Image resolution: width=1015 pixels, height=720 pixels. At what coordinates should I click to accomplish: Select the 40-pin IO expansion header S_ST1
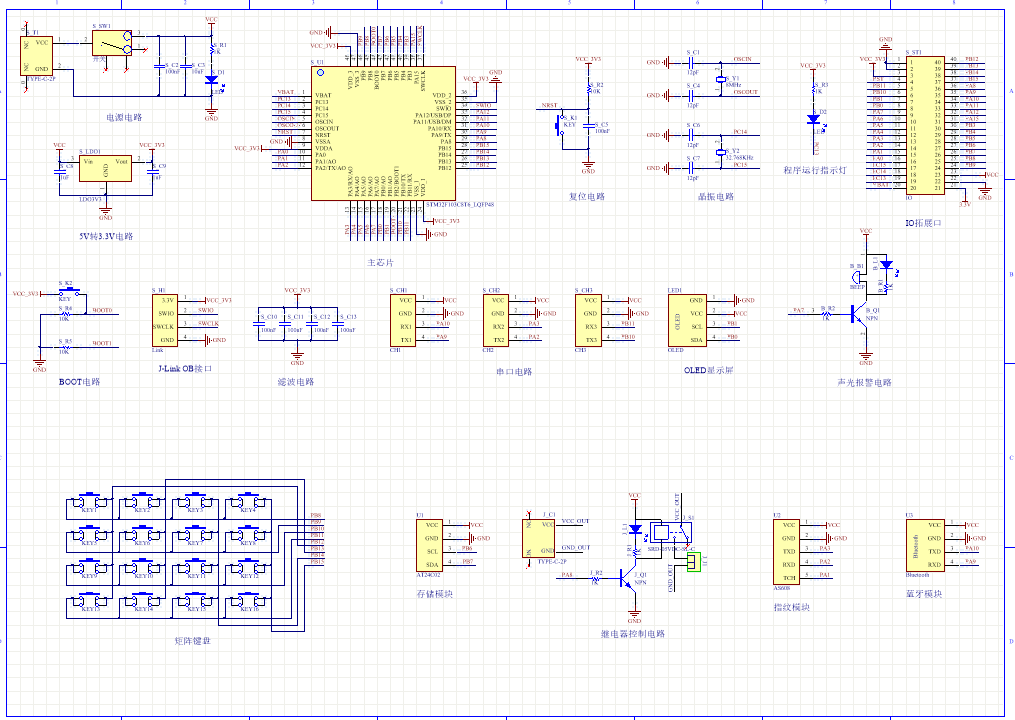pyautogui.click(x=925, y=125)
